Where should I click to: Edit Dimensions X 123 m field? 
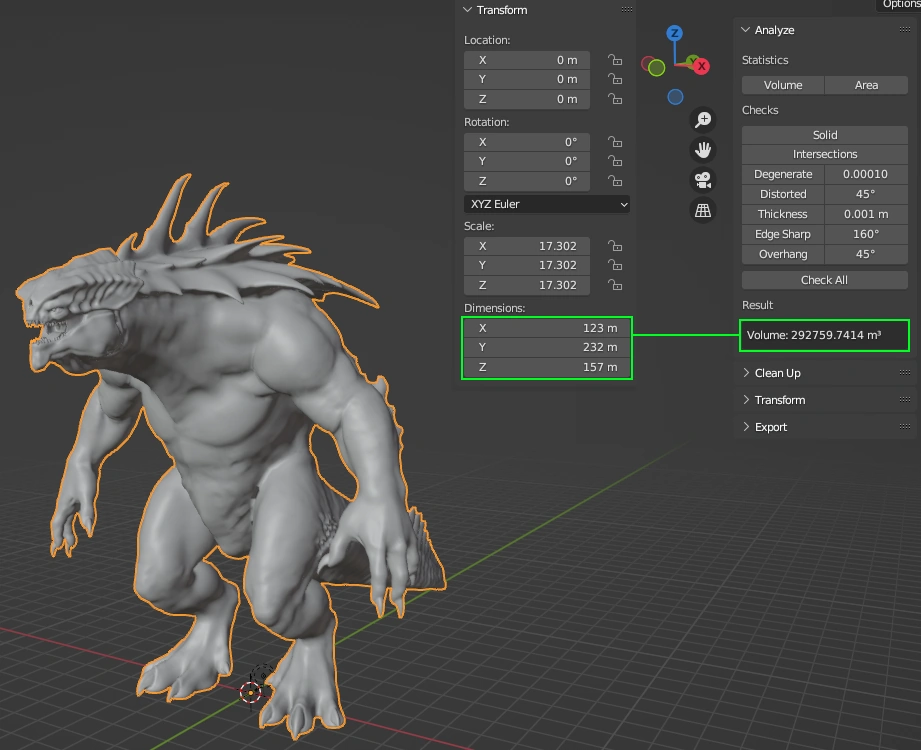point(547,328)
